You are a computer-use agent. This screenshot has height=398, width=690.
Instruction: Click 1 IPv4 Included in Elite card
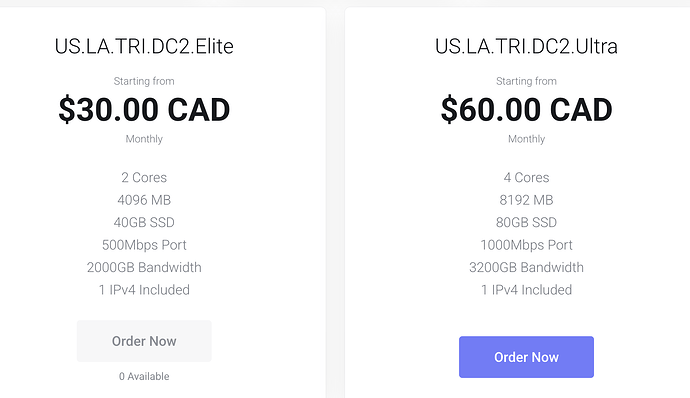point(144,290)
